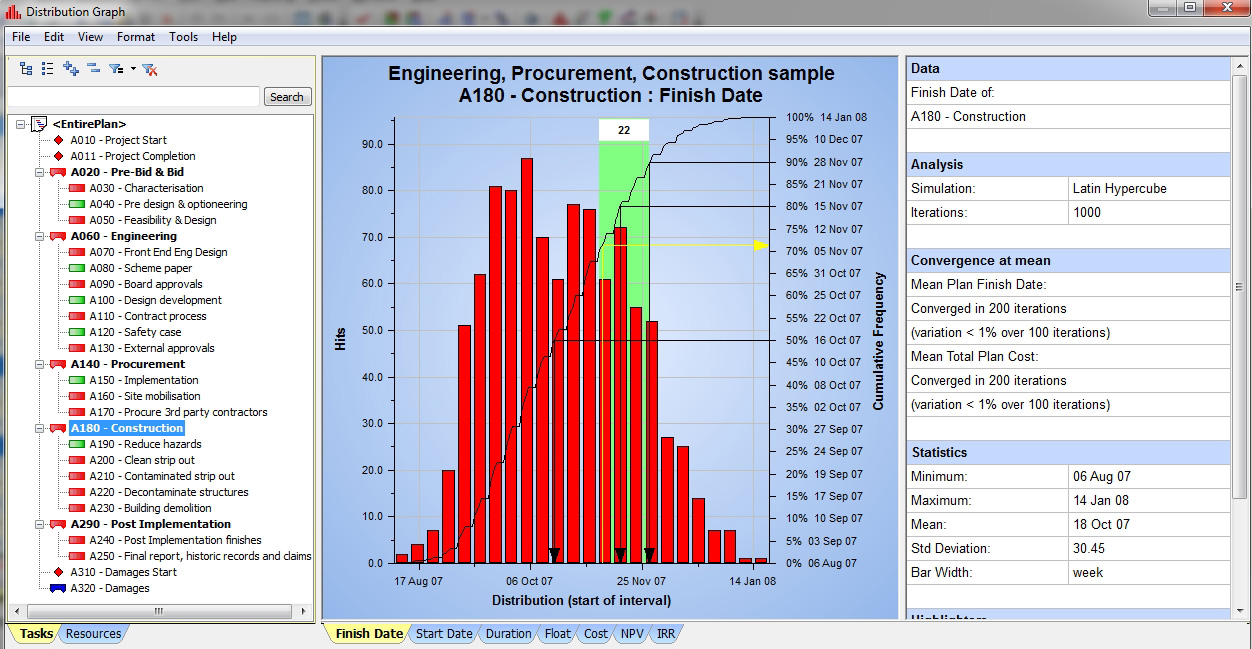
Task: Clear the filter with red-X funnel
Action: [x=150, y=69]
